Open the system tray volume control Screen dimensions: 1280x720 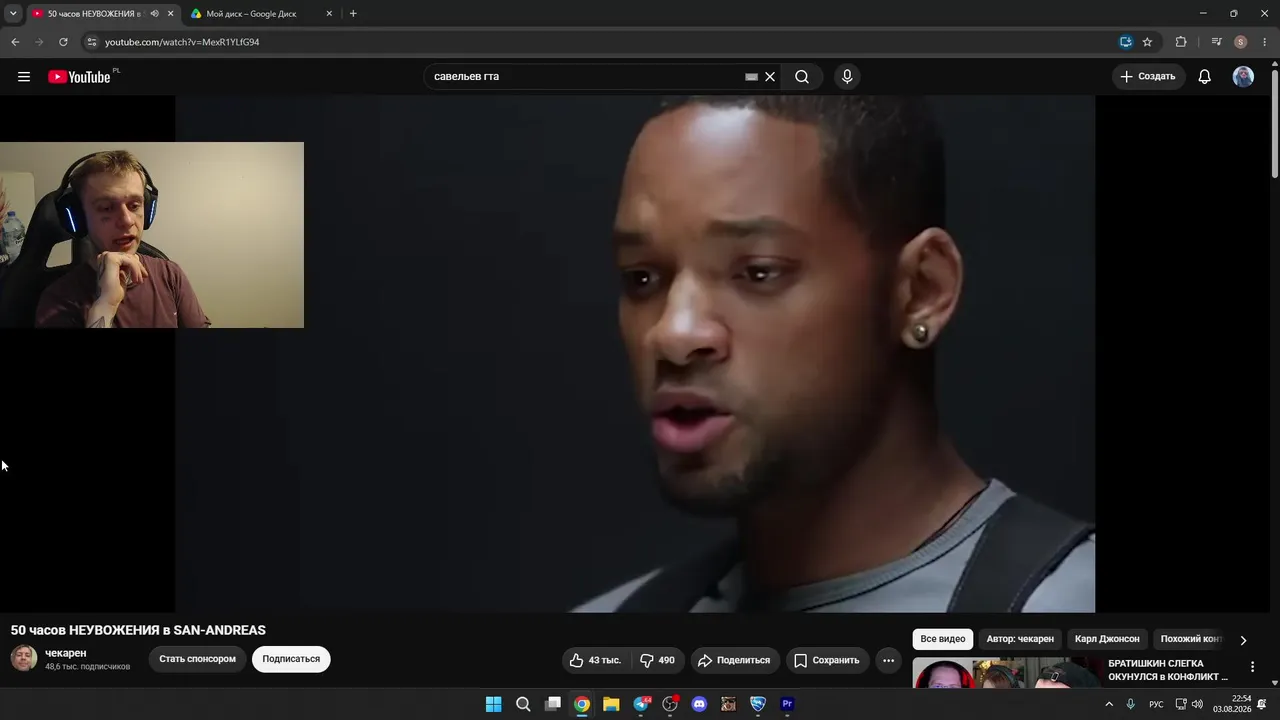1197,704
